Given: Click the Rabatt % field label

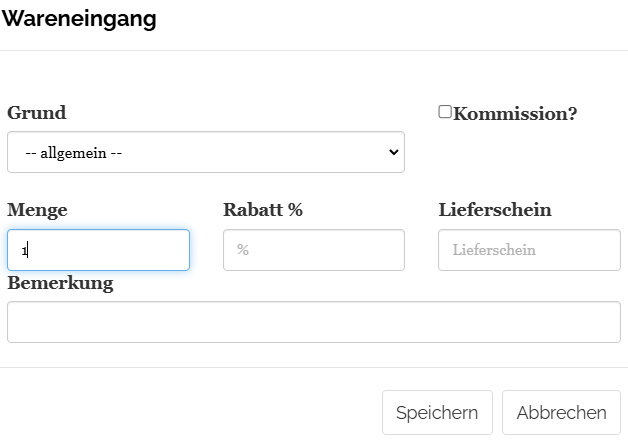Looking at the screenshot, I should coord(263,209).
